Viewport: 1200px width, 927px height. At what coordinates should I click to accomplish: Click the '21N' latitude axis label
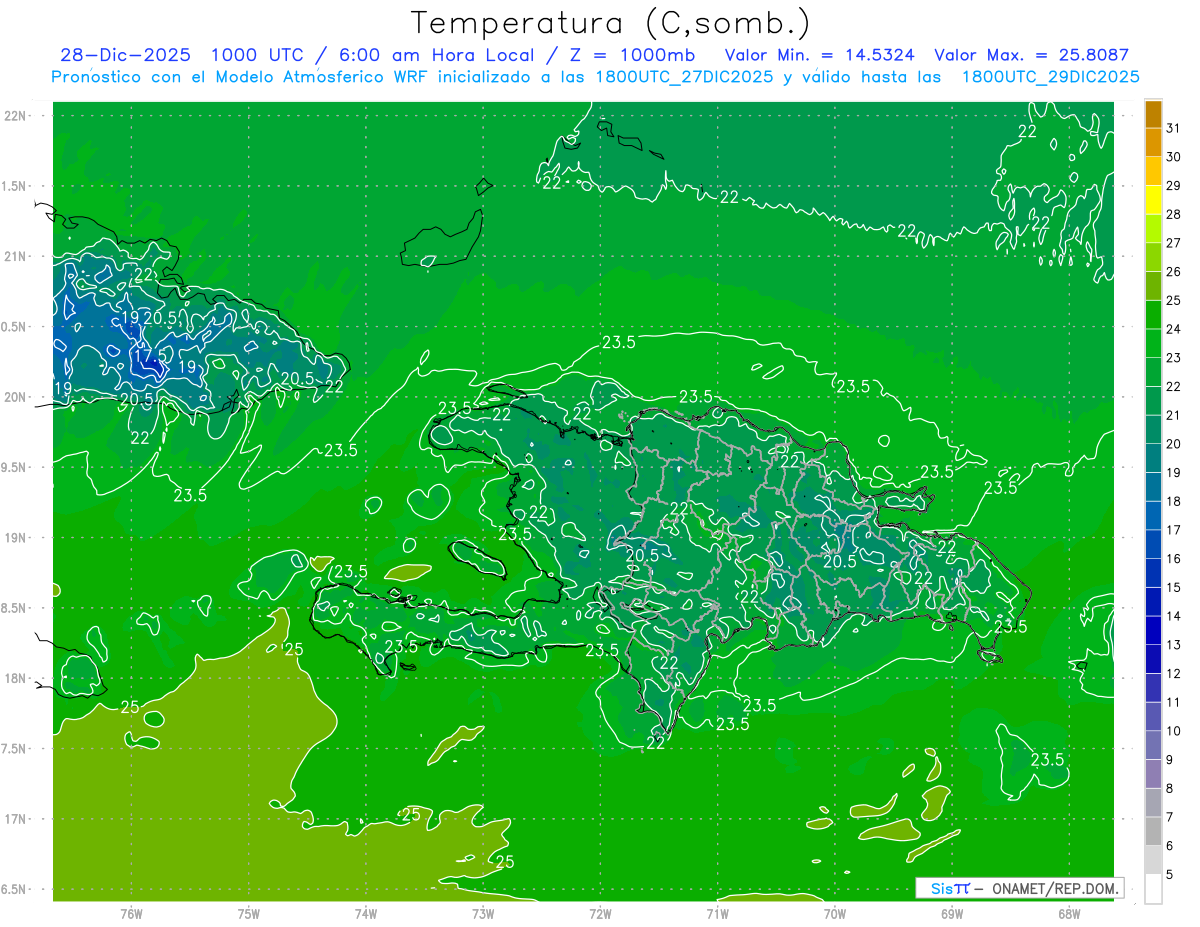(x=16, y=256)
